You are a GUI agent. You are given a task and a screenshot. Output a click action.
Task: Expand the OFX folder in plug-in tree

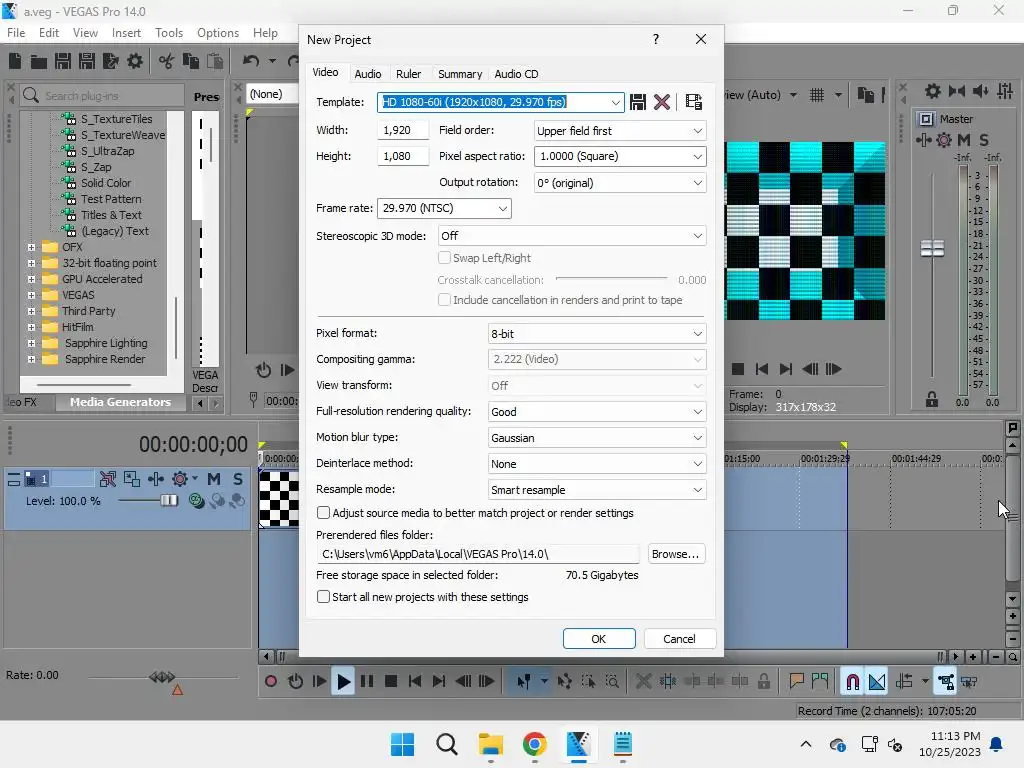[31, 247]
